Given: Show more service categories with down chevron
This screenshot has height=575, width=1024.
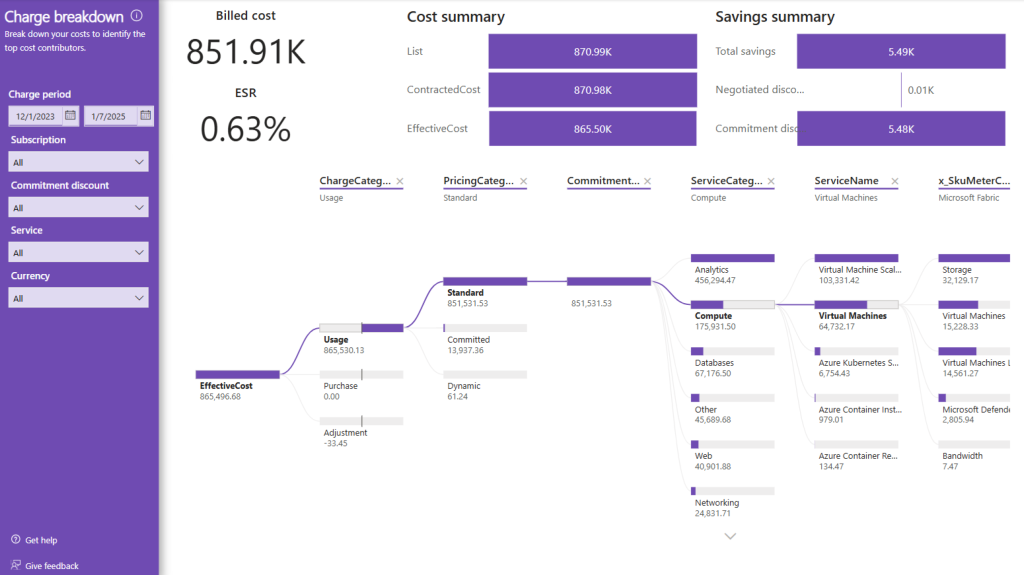Looking at the screenshot, I should coord(730,536).
